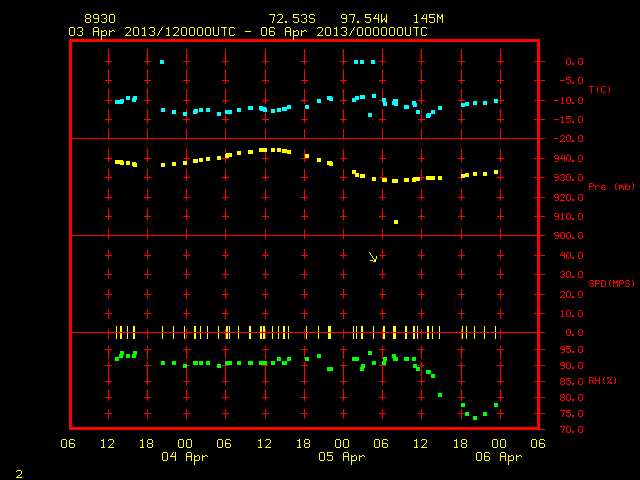640x480 pixels.
Task: Click the Pre (mb) axis label
Action: 611,187
